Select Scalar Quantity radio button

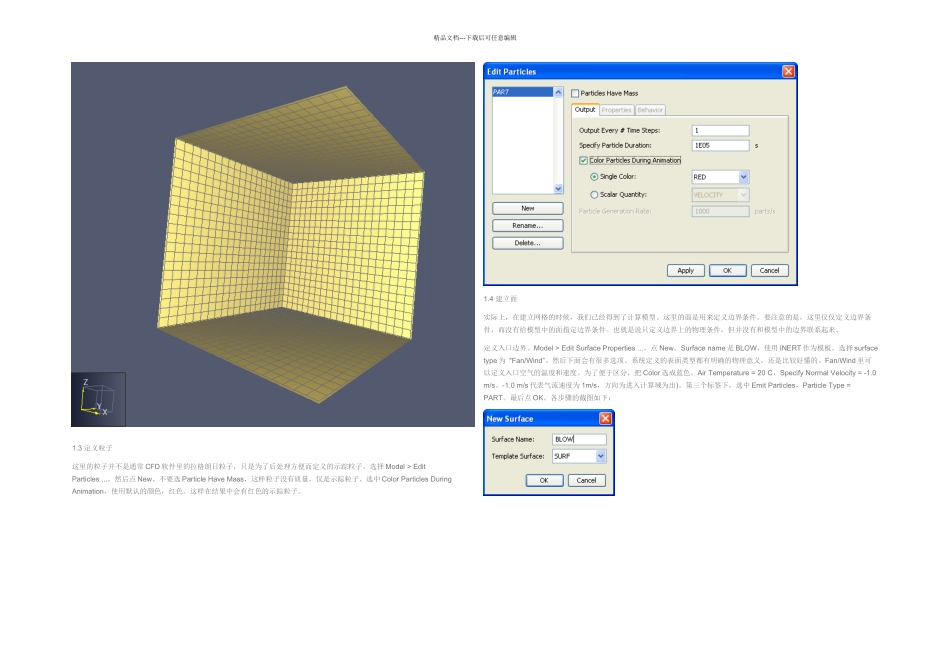594,195
